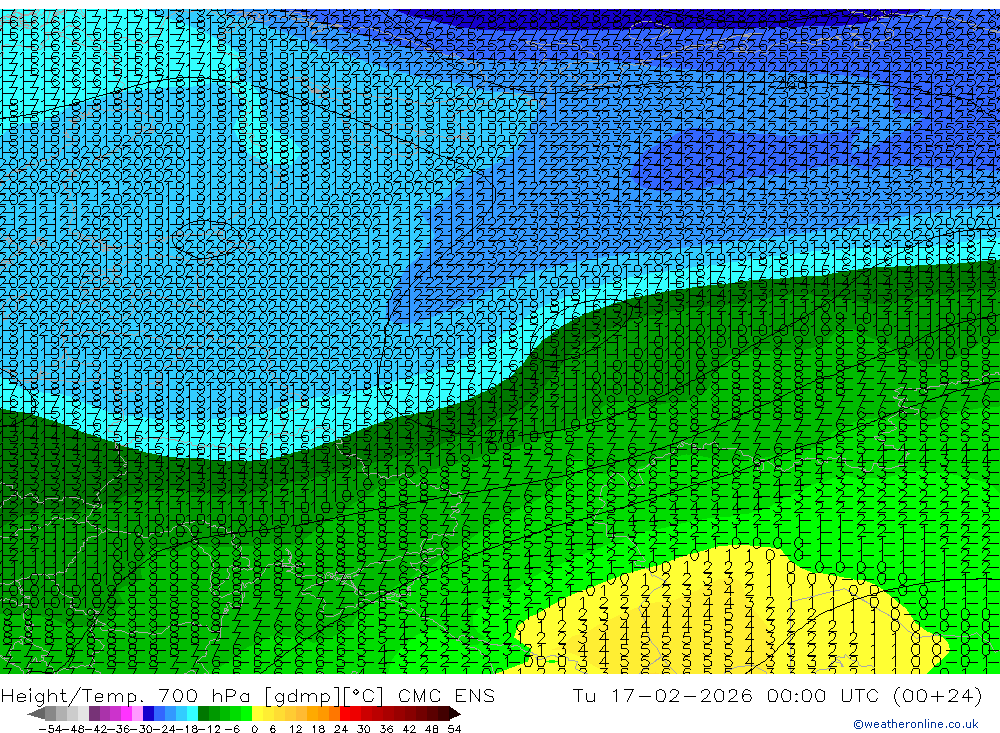The image size is (1000, 733).
Task: Click the '30' legend scale value
Action: point(364,729)
